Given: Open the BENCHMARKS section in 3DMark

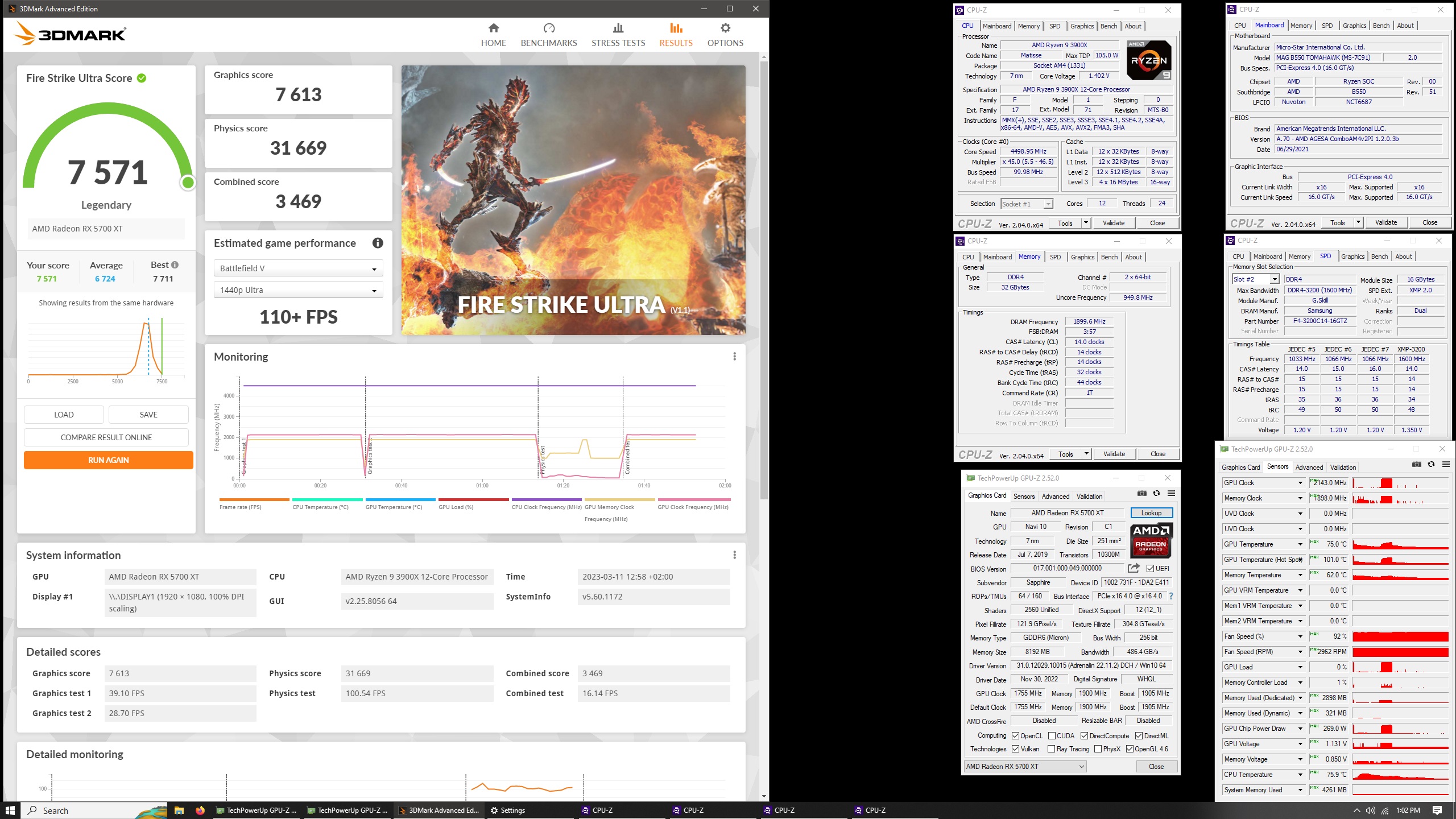Looking at the screenshot, I should pyautogui.click(x=548, y=35).
